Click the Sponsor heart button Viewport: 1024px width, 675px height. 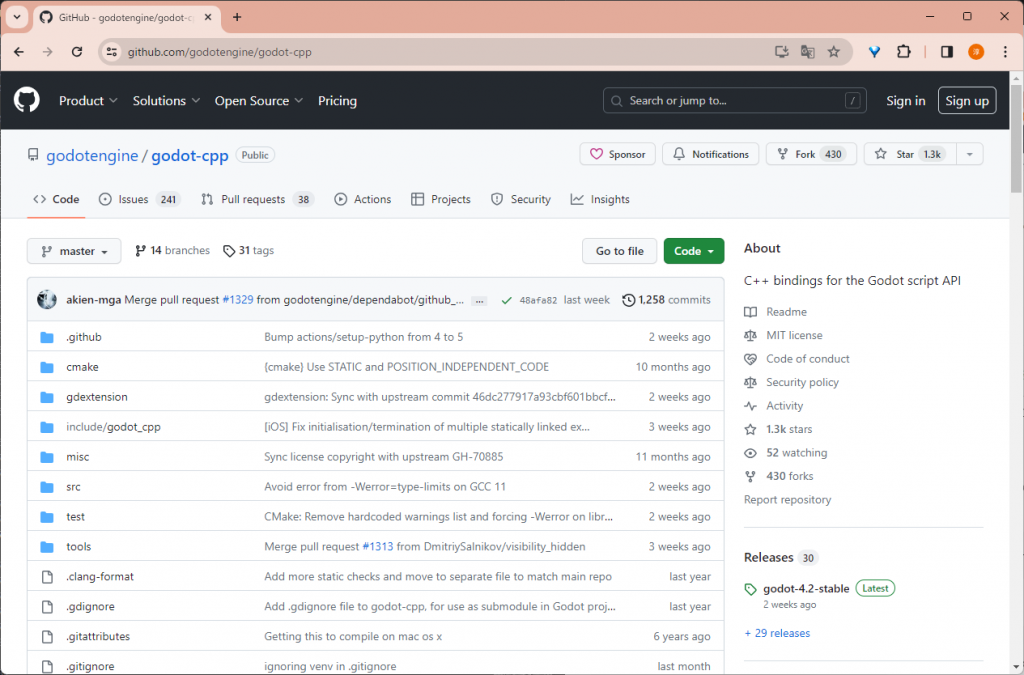pos(617,154)
